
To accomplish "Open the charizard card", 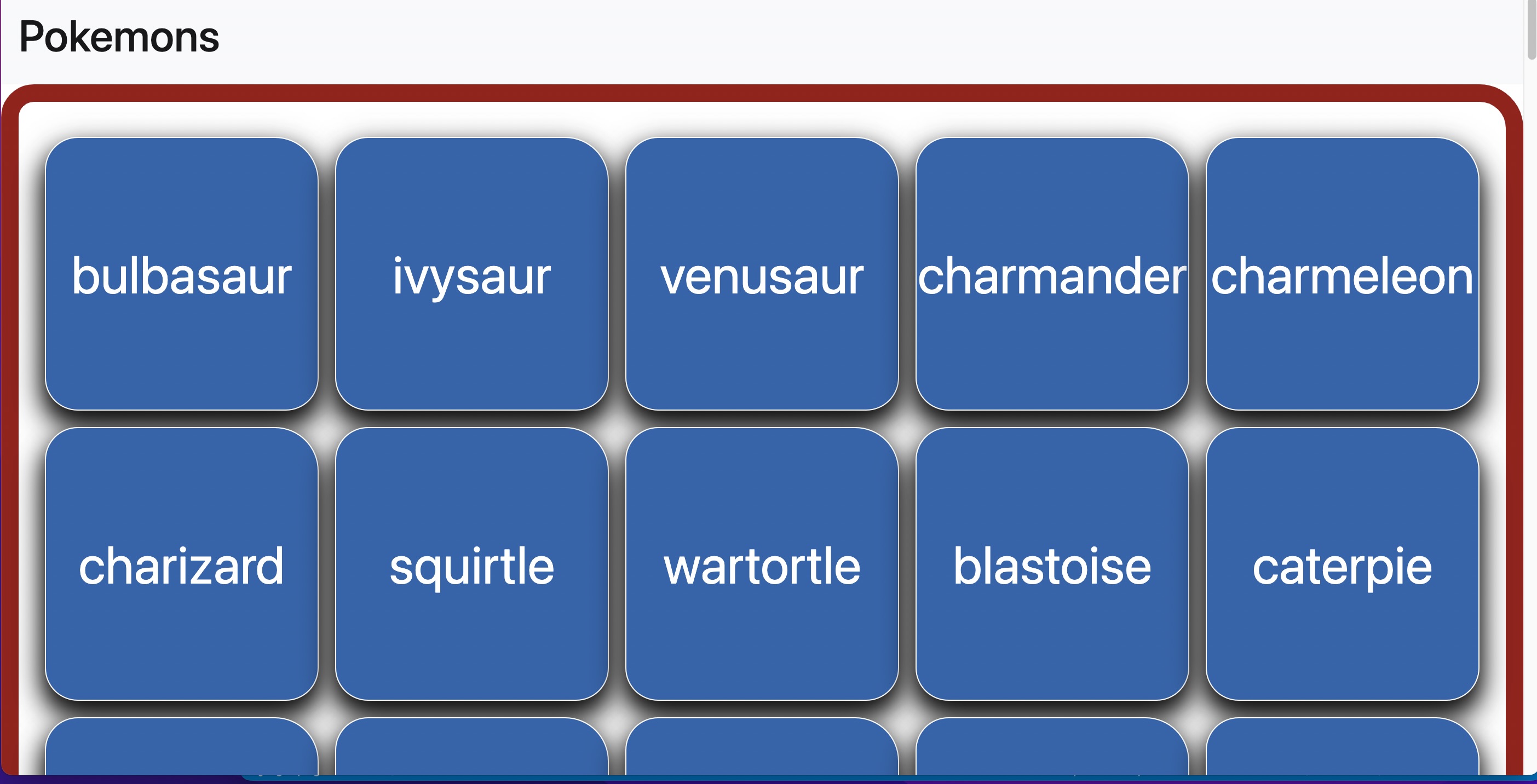I will tap(181, 564).
